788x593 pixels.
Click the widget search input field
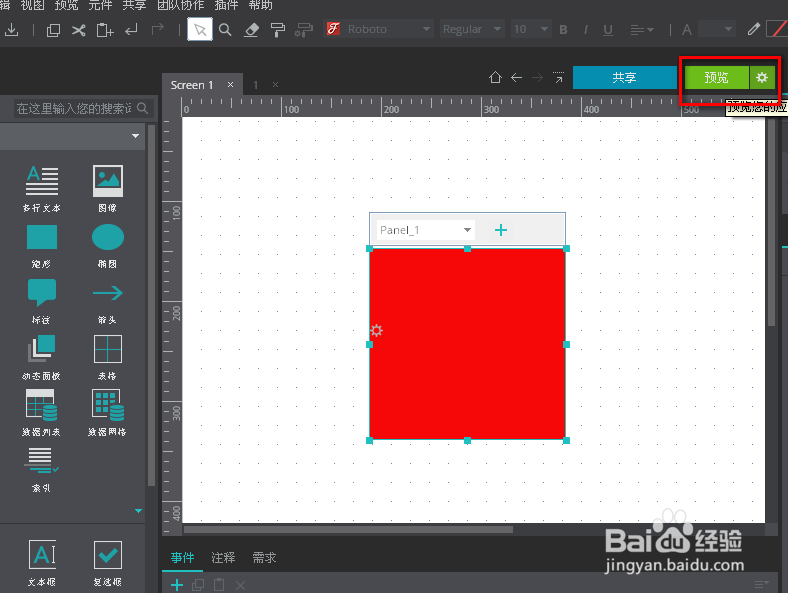[75, 108]
